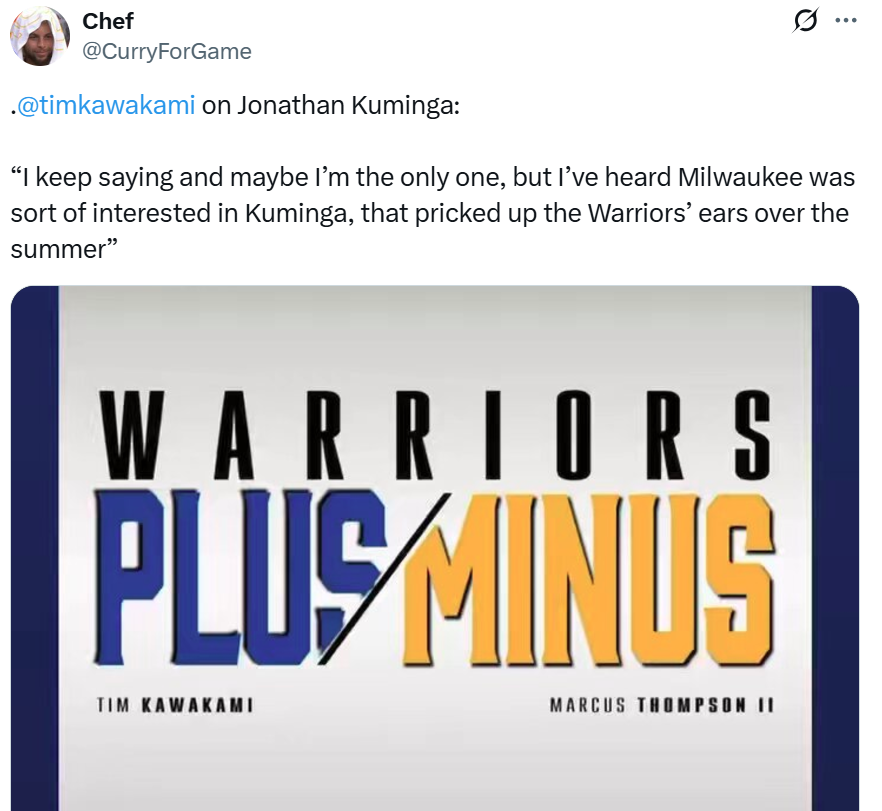Click the word "Milwaukee" in the tweet

point(736,178)
